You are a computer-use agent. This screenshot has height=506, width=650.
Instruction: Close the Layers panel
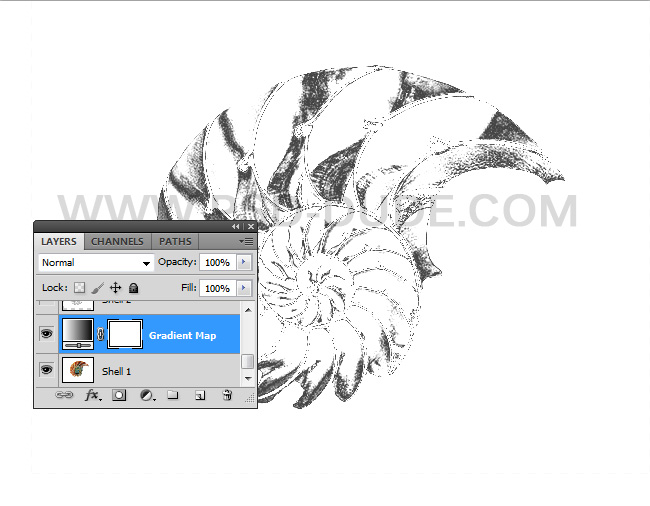pos(251,226)
